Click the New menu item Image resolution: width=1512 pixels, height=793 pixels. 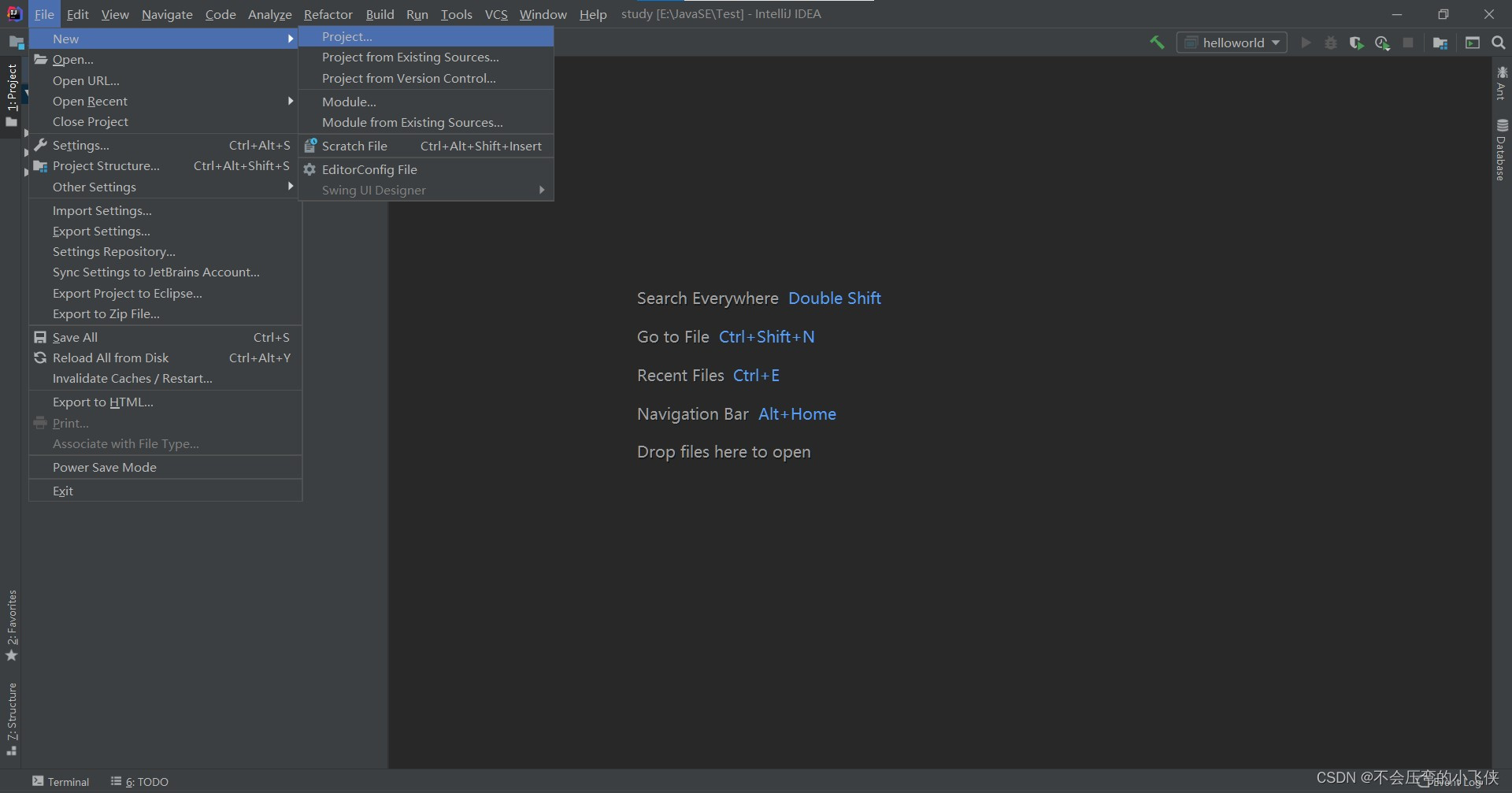[x=164, y=39]
